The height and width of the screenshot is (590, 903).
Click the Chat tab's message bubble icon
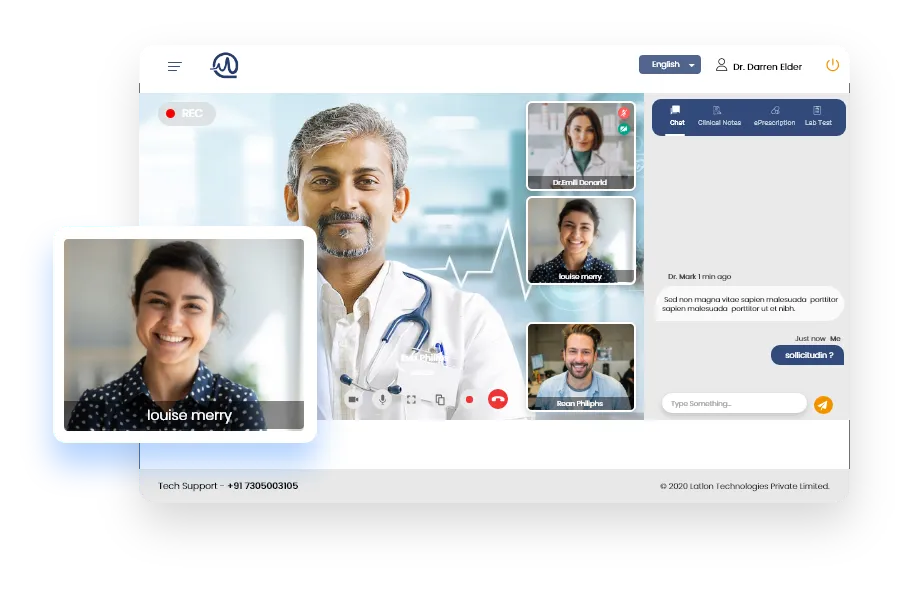pyautogui.click(x=675, y=112)
